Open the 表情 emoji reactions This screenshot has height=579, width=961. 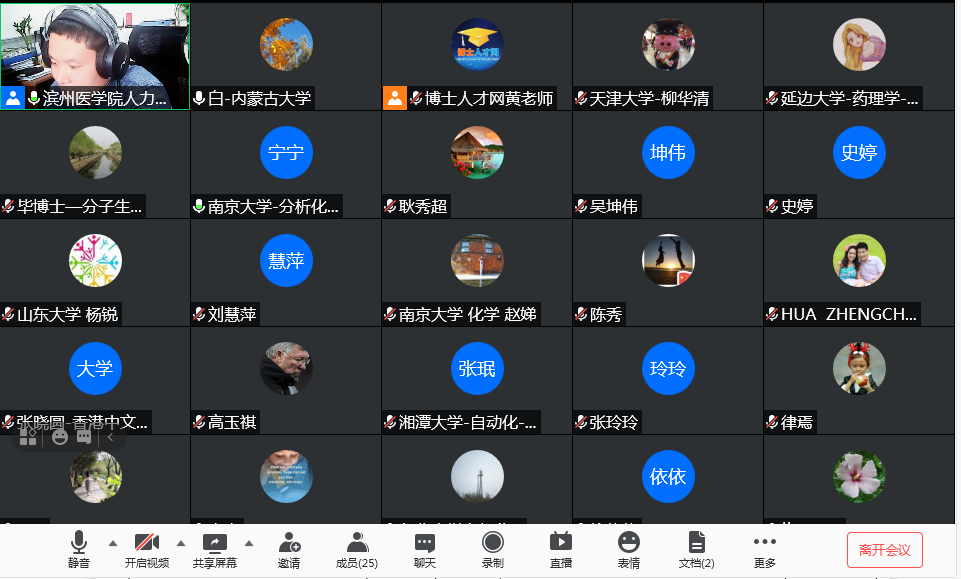pos(629,550)
